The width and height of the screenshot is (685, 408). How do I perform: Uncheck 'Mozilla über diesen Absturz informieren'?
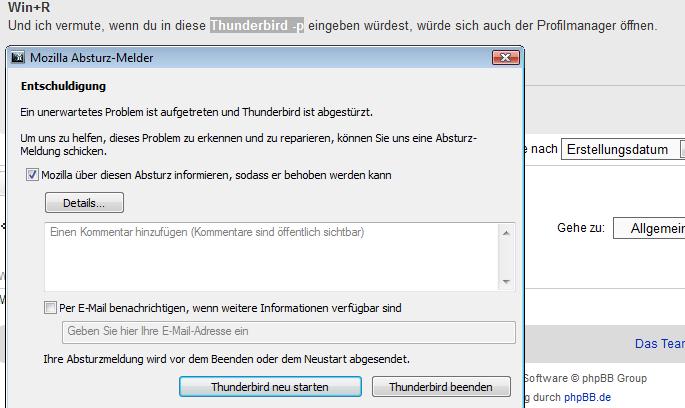(32, 175)
